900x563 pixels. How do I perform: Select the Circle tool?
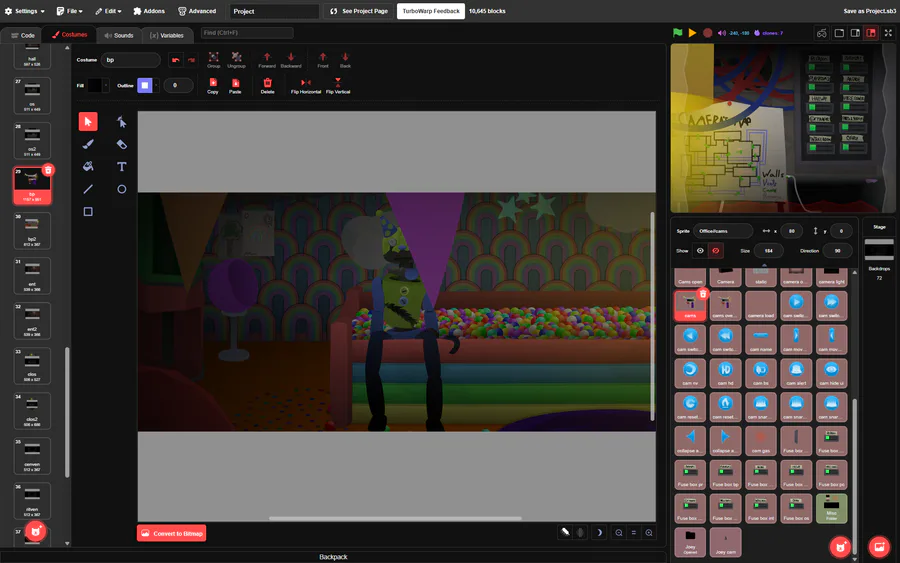pos(121,189)
